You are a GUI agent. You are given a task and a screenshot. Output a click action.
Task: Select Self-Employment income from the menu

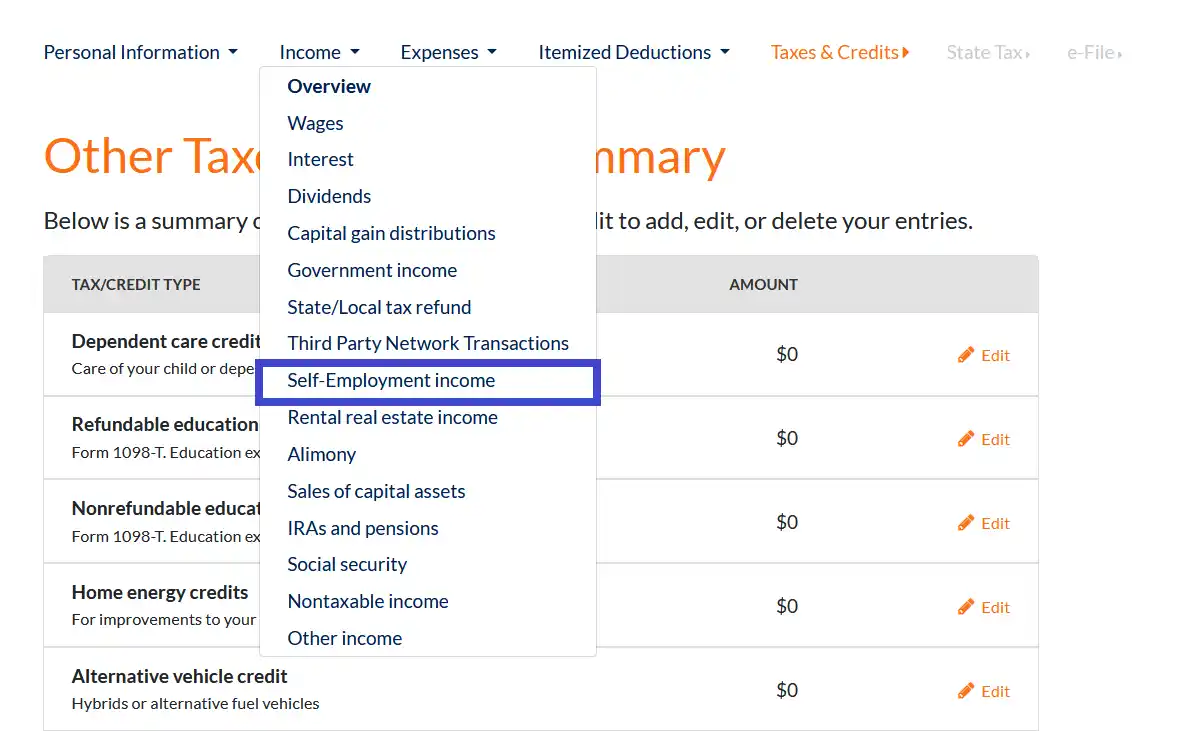pos(391,380)
